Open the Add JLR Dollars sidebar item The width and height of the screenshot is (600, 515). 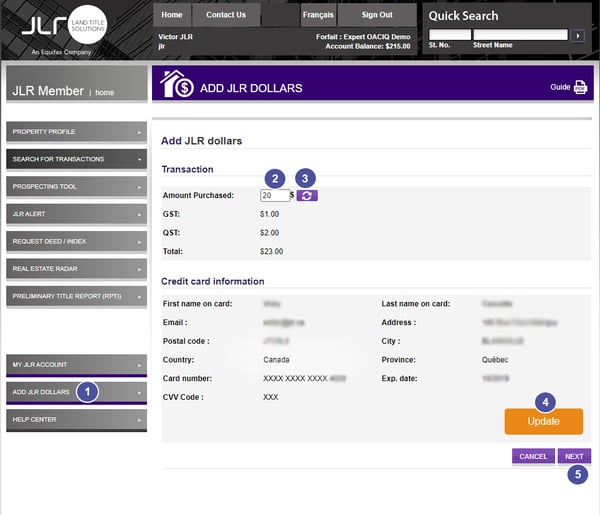click(x=77, y=393)
